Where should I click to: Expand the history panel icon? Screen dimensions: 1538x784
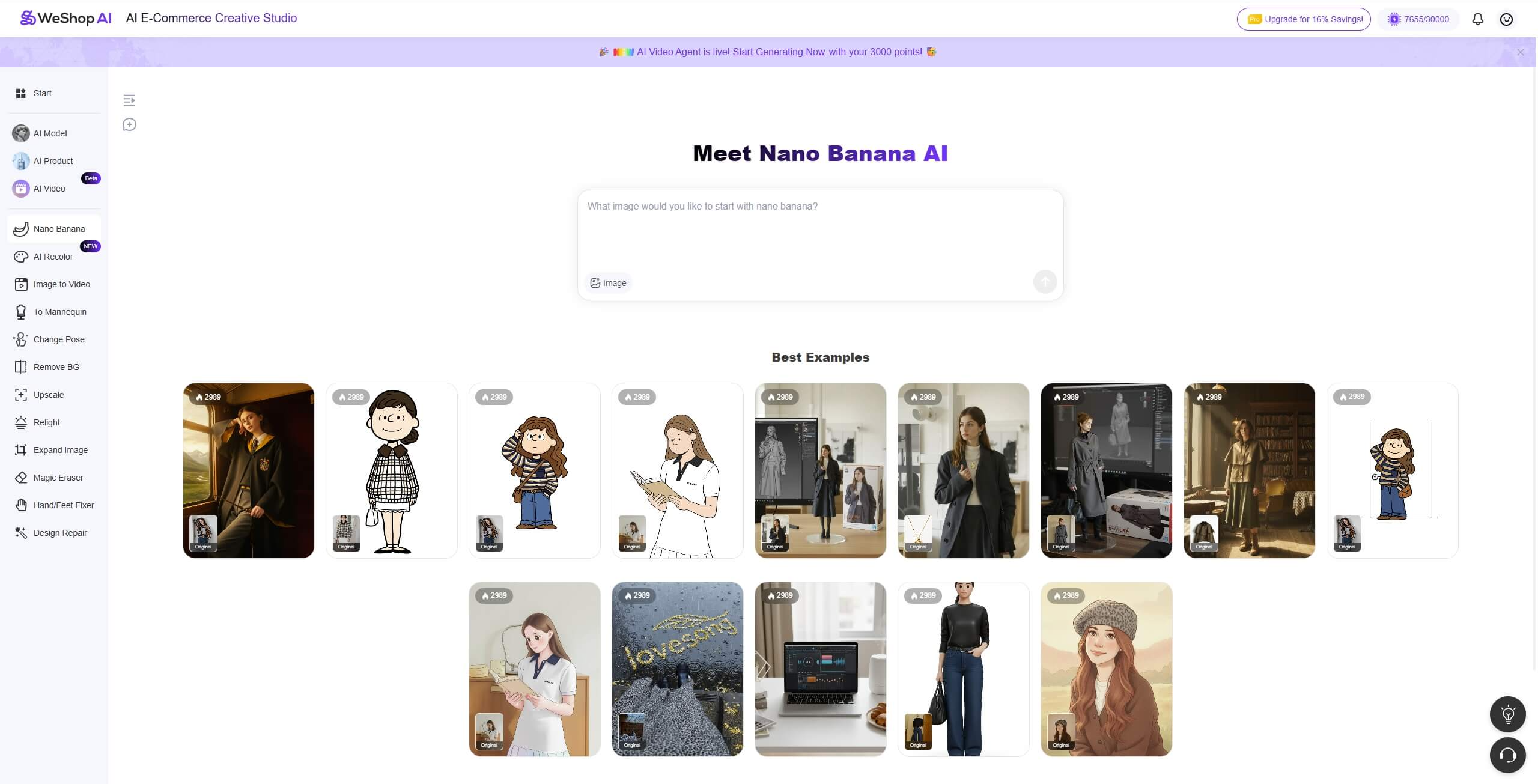click(x=129, y=100)
